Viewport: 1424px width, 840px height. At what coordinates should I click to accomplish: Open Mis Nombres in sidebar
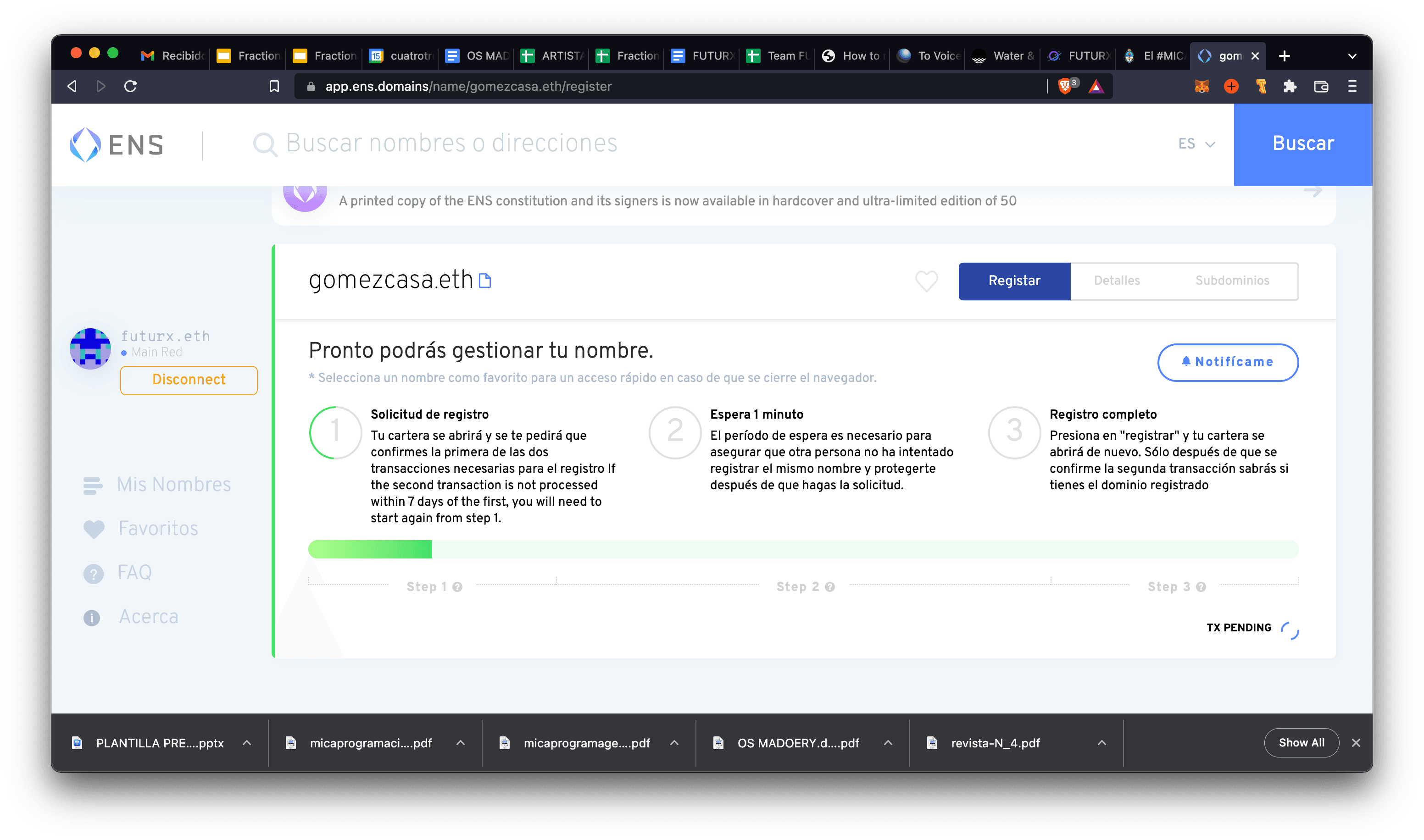click(x=157, y=485)
